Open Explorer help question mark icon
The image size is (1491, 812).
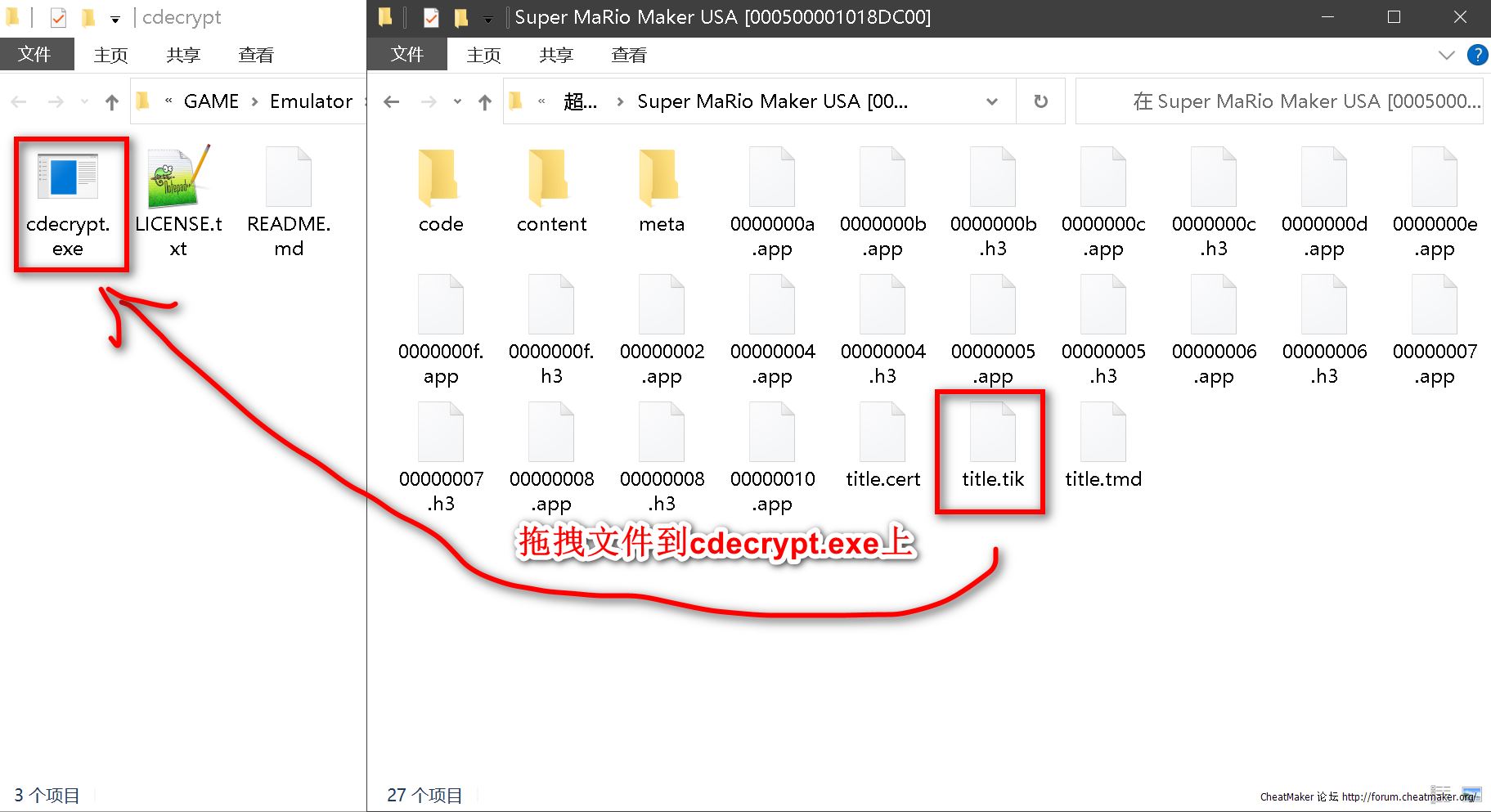[1477, 55]
